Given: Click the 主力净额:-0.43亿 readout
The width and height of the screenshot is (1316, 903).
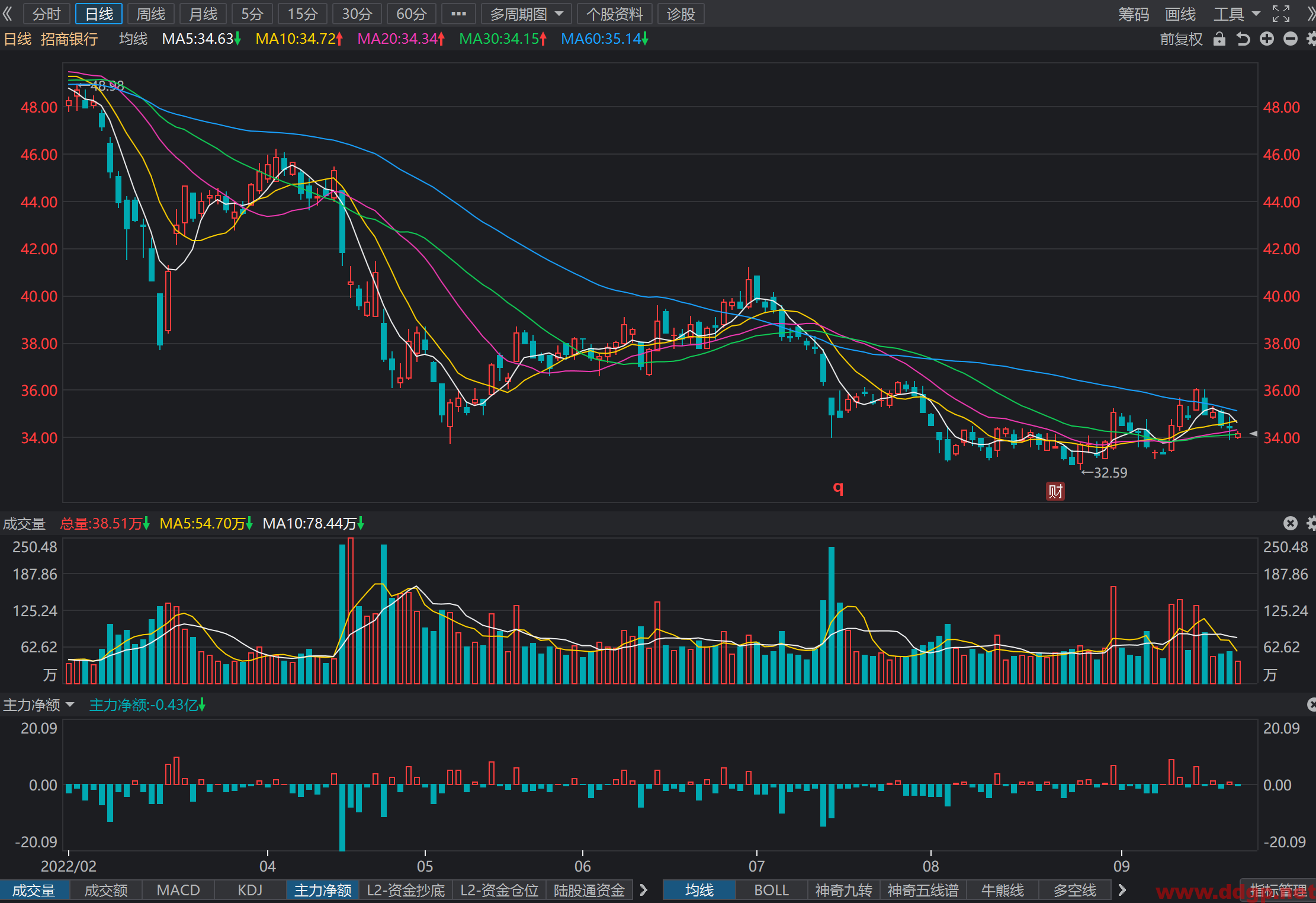Looking at the screenshot, I should (x=147, y=705).
